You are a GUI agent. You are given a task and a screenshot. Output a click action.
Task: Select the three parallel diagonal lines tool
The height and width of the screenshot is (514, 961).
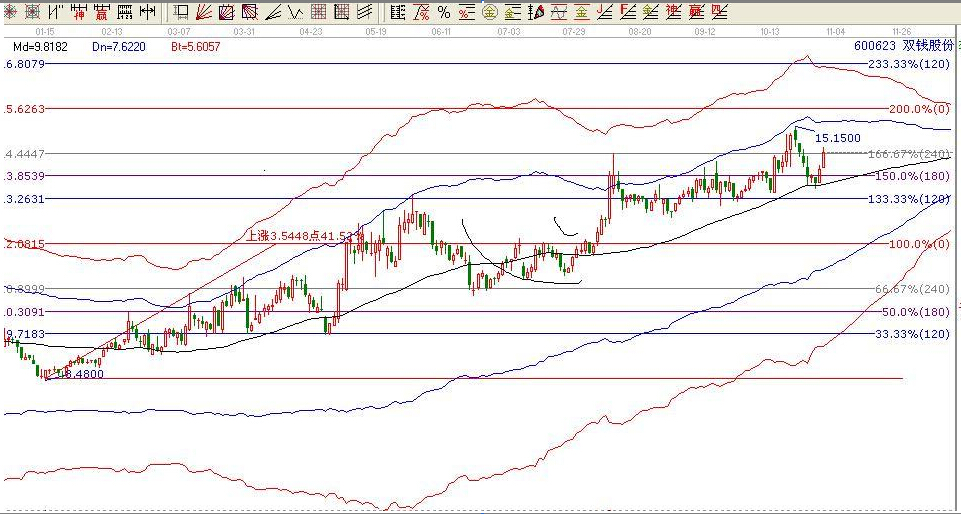click(x=365, y=12)
